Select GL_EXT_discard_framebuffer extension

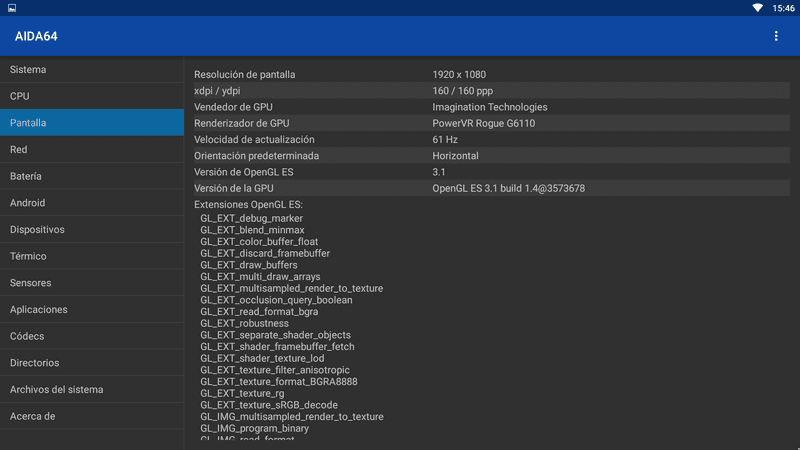click(265, 254)
